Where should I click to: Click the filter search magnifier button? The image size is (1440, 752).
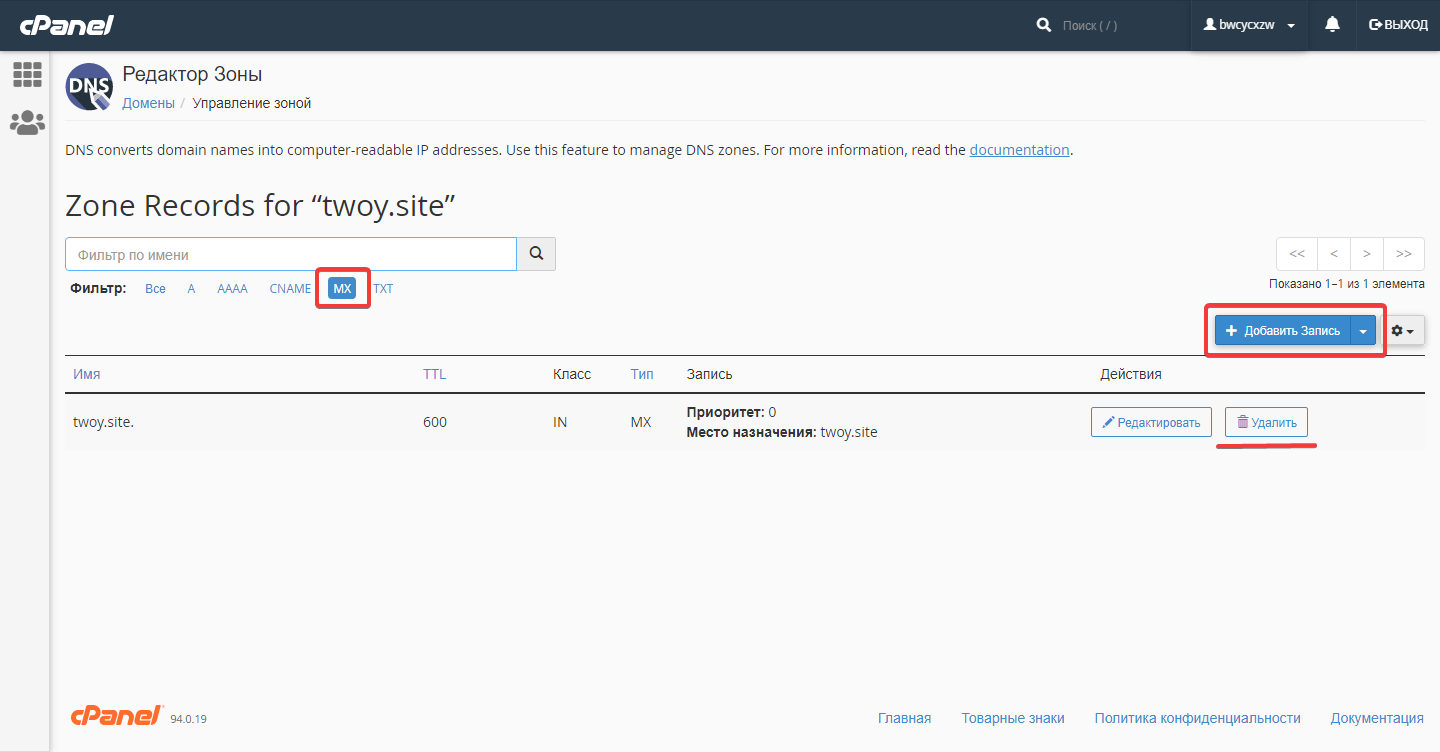coord(536,254)
